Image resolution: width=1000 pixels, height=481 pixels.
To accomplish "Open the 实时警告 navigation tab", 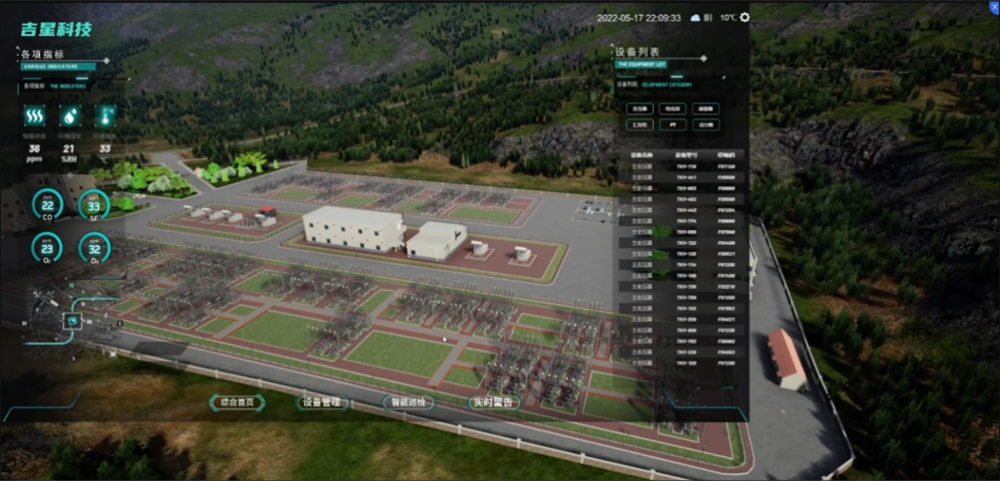I will 494,403.
